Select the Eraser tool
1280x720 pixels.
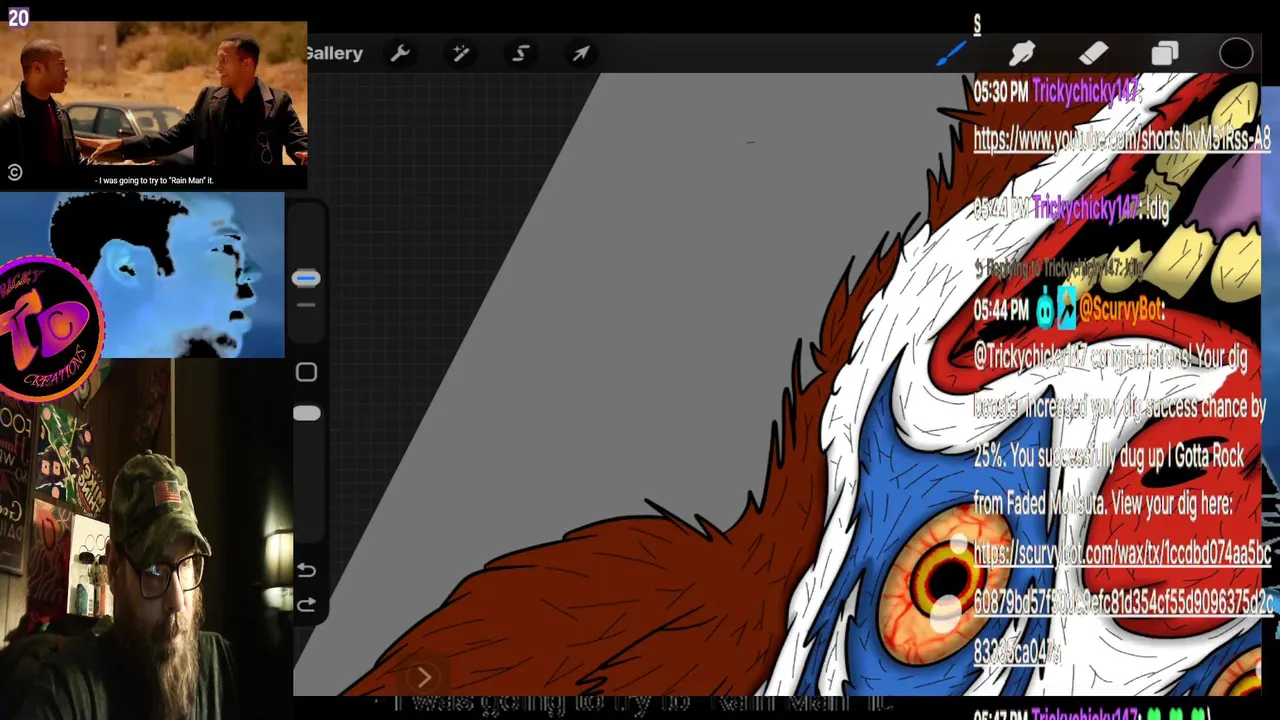1093,53
